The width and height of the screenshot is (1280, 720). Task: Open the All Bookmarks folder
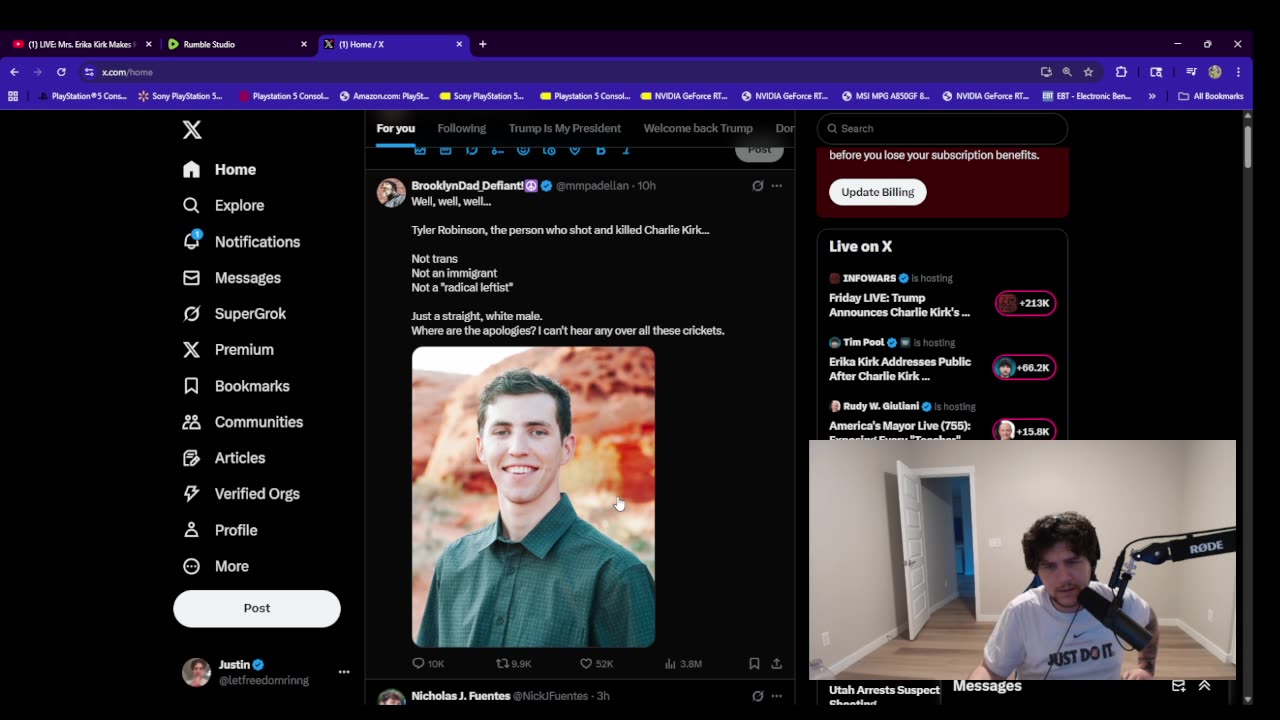click(x=1210, y=96)
